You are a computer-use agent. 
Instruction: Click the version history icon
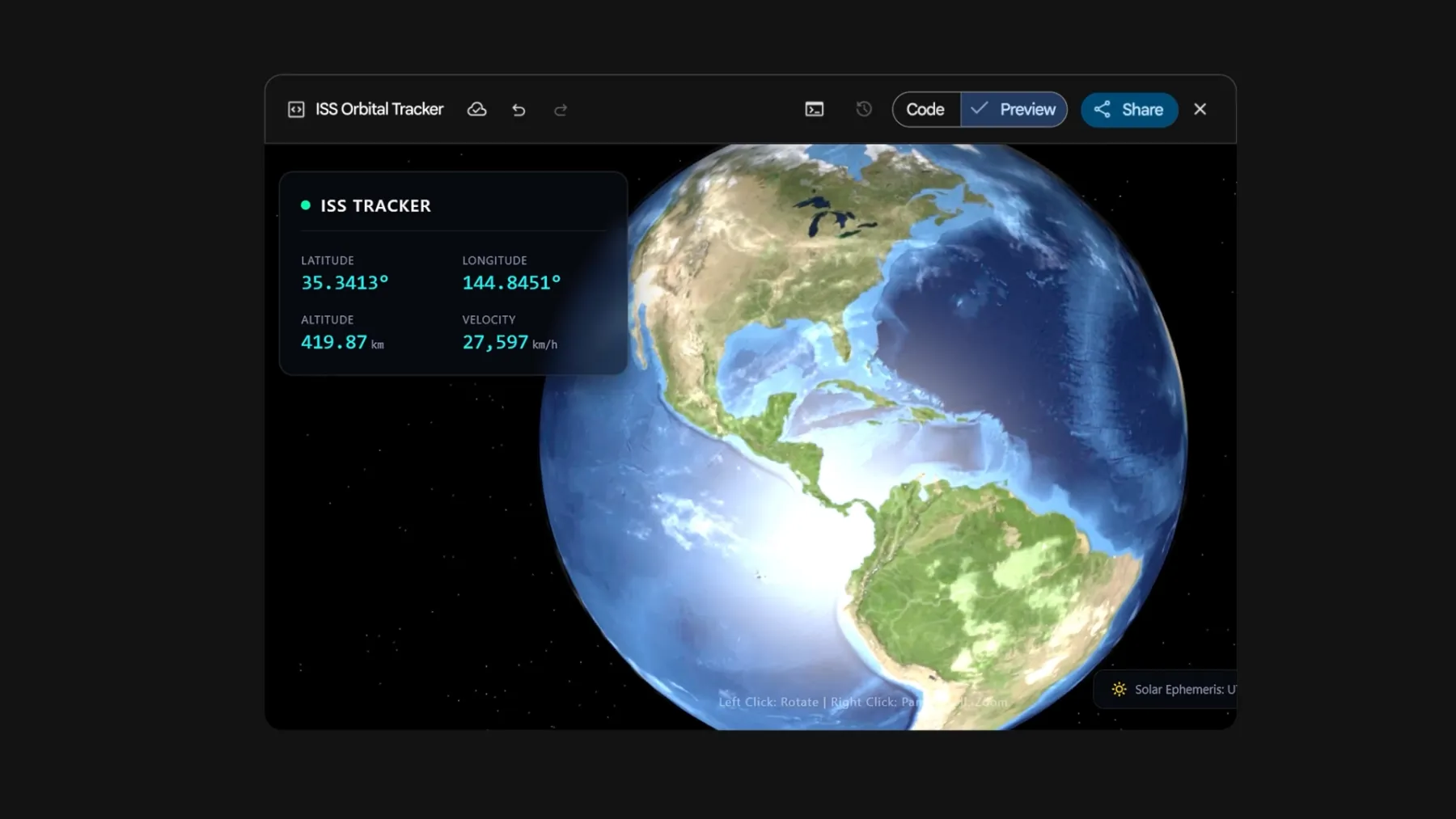click(x=863, y=108)
